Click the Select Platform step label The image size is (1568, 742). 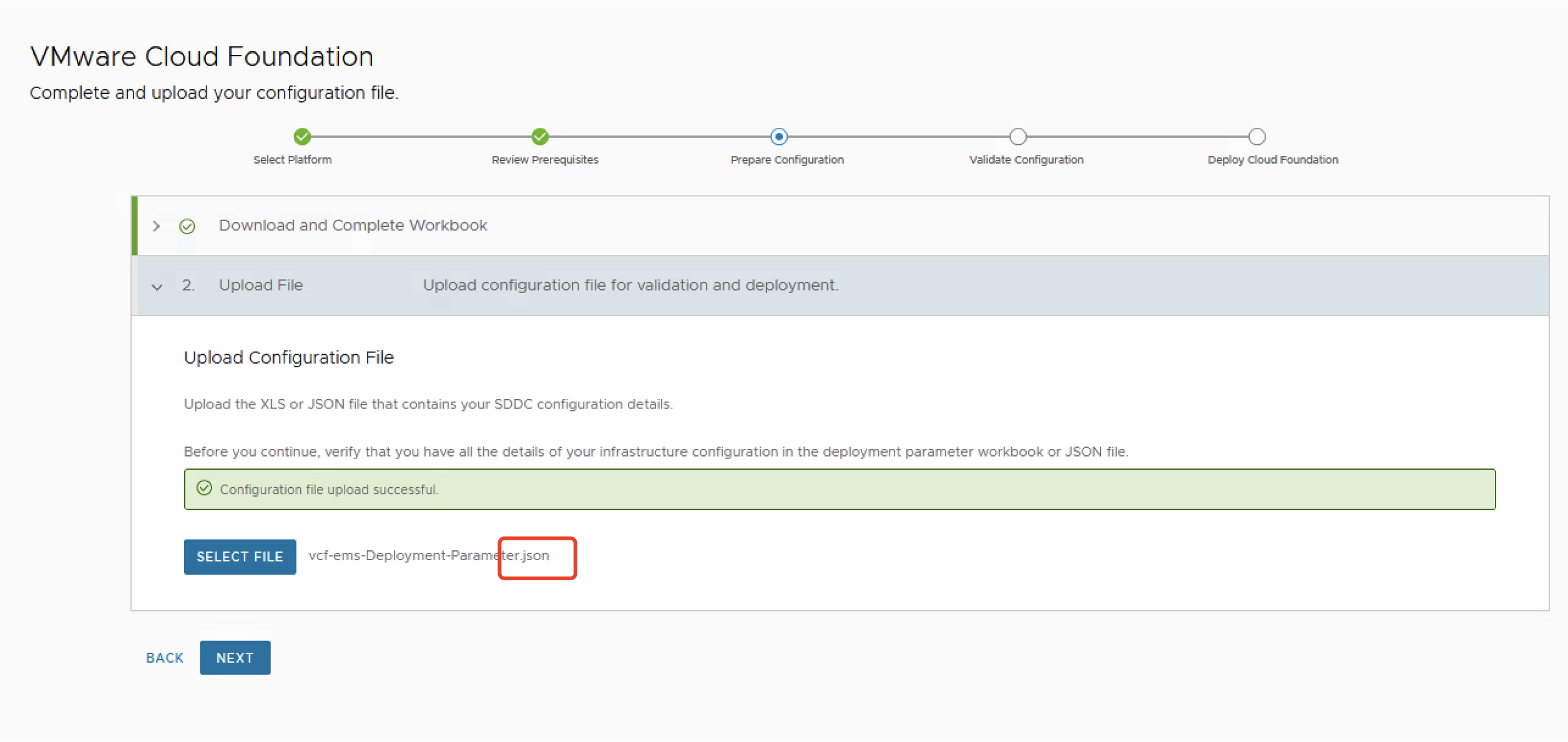coord(292,160)
